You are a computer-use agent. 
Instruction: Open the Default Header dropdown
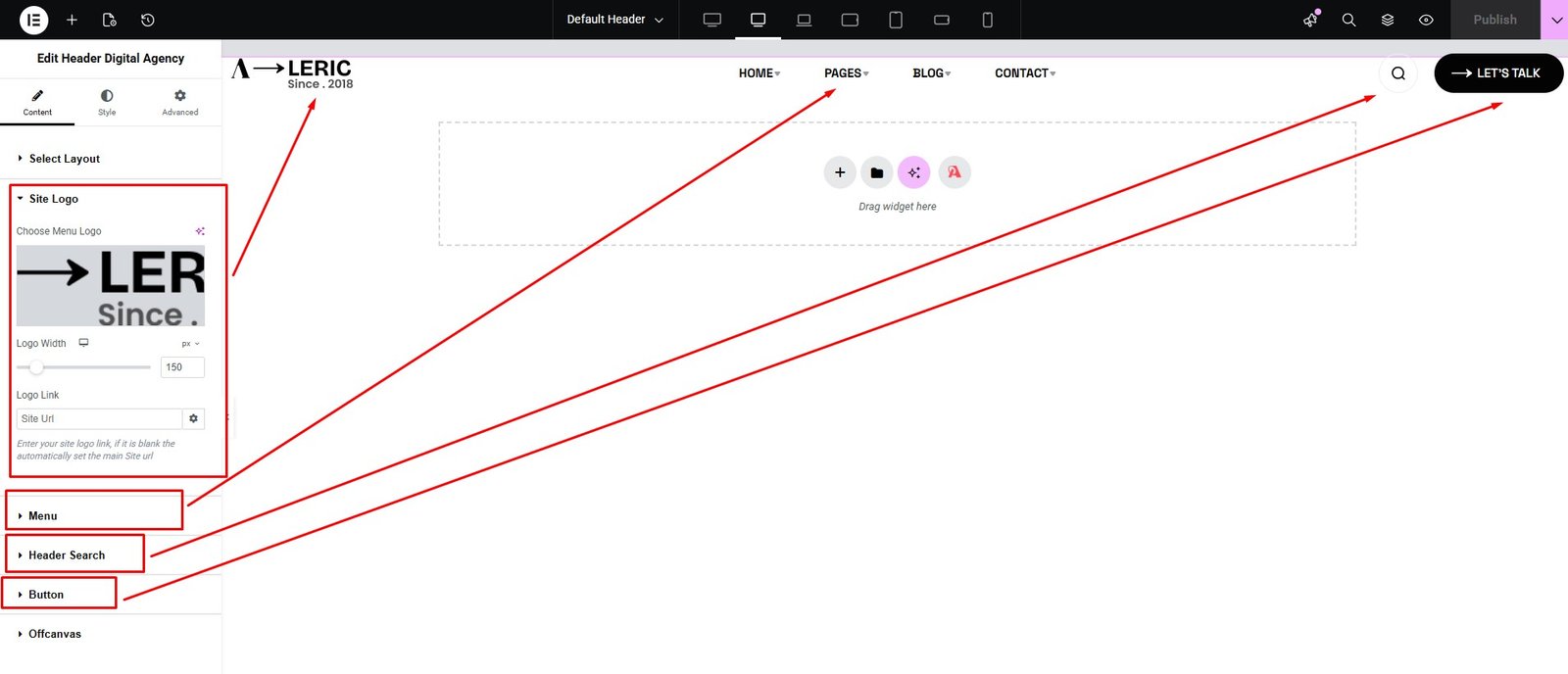click(x=614, y=20)
